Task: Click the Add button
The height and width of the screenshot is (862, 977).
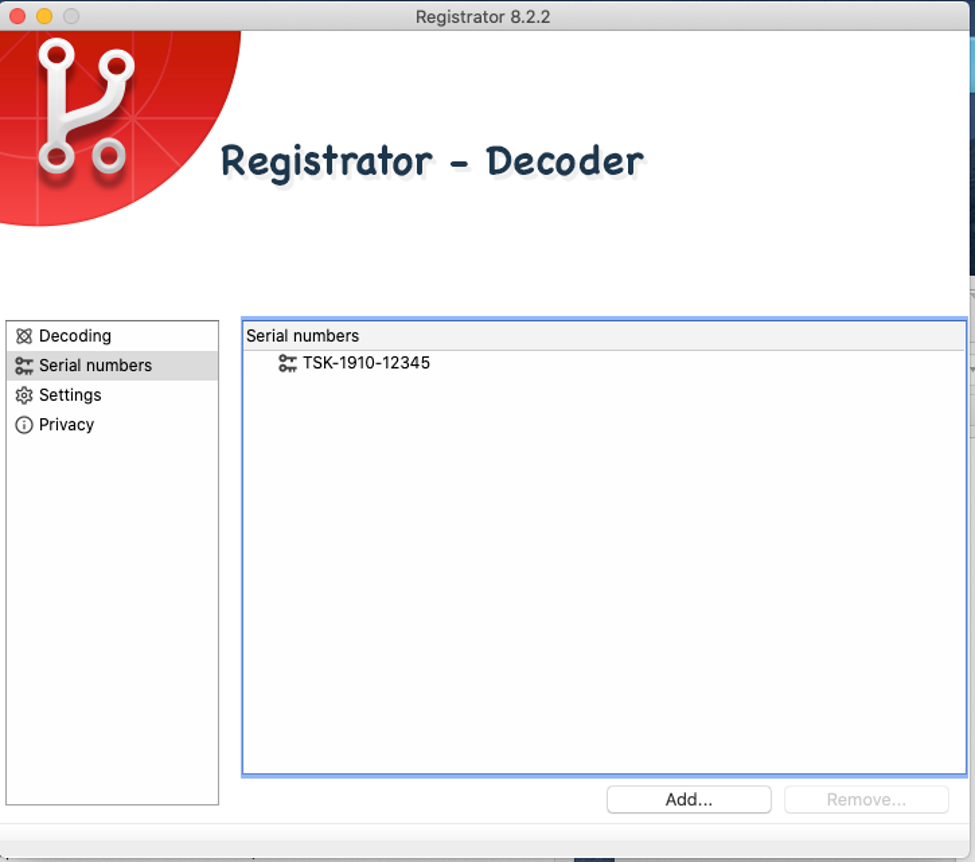Action: (x=688, y=799)
